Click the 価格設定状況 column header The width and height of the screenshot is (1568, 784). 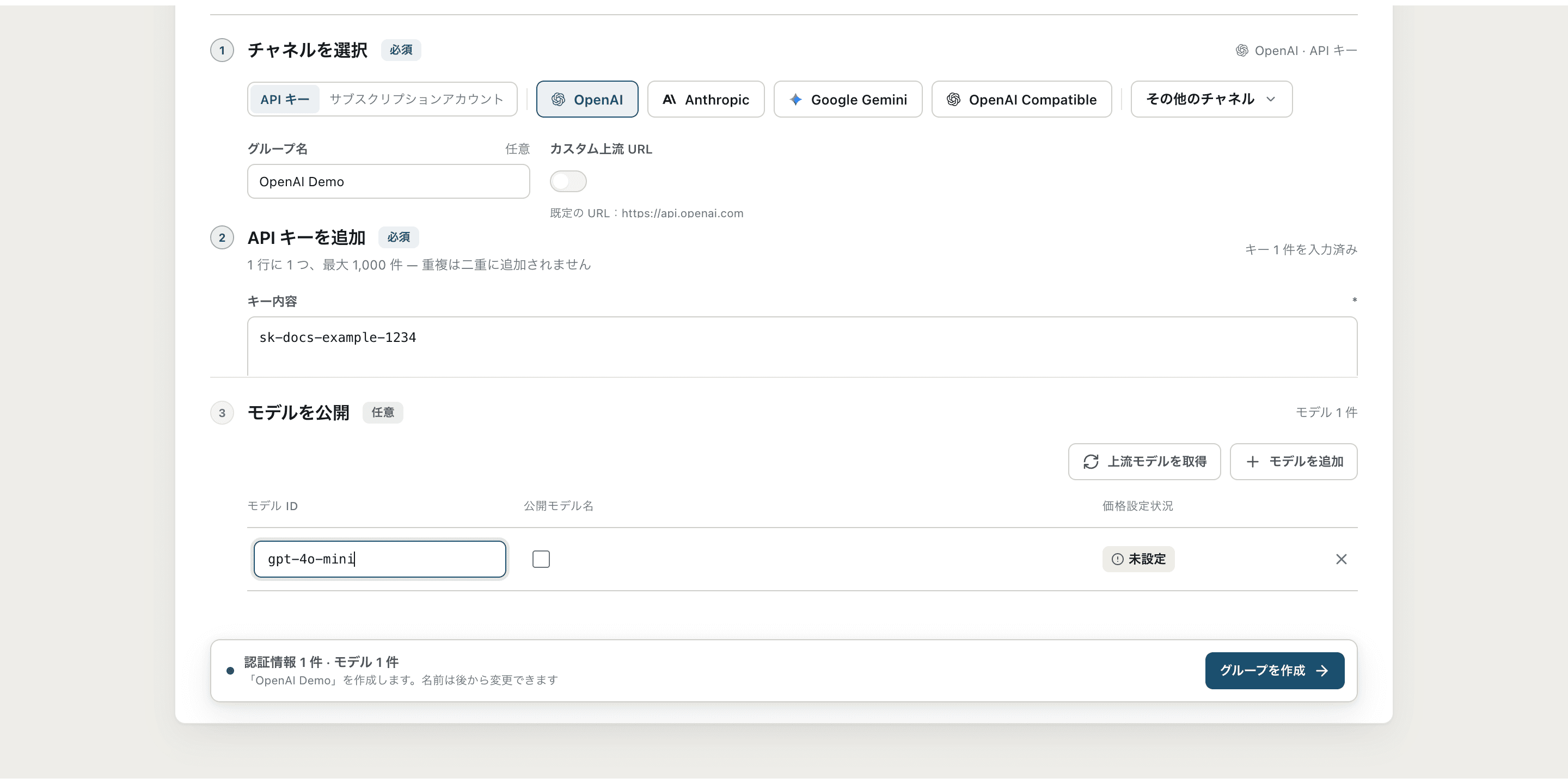pyautogui.click(x=1137, y=506)
